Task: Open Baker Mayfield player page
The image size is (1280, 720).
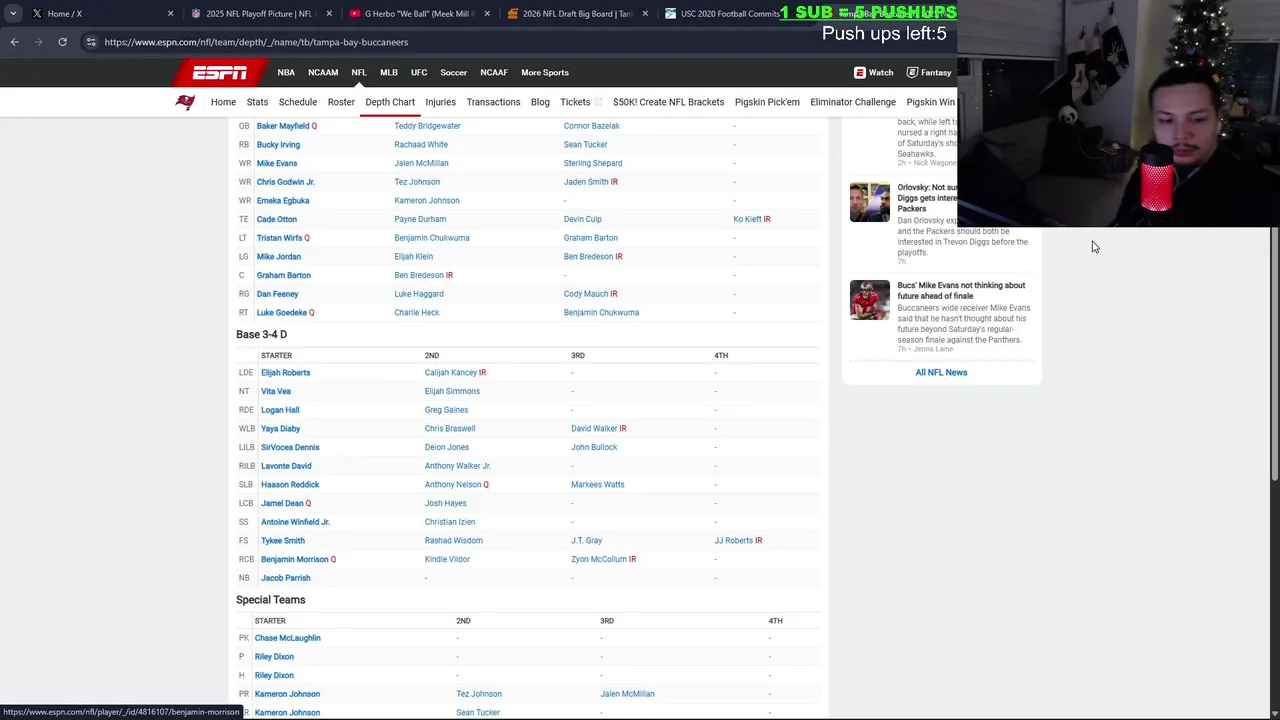Action: (x=283, y=126)
